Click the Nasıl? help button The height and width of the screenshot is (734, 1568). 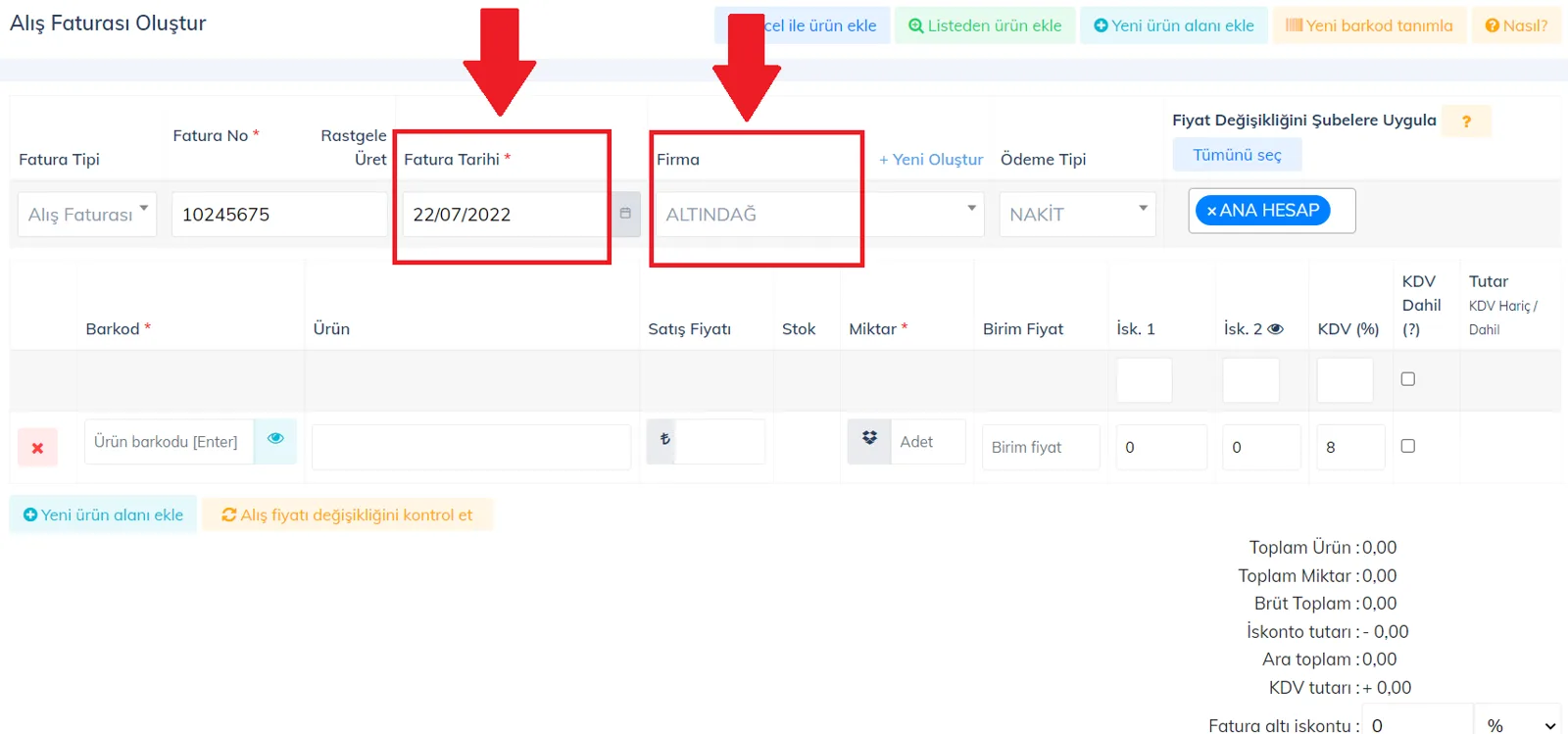pos(1516,25)
